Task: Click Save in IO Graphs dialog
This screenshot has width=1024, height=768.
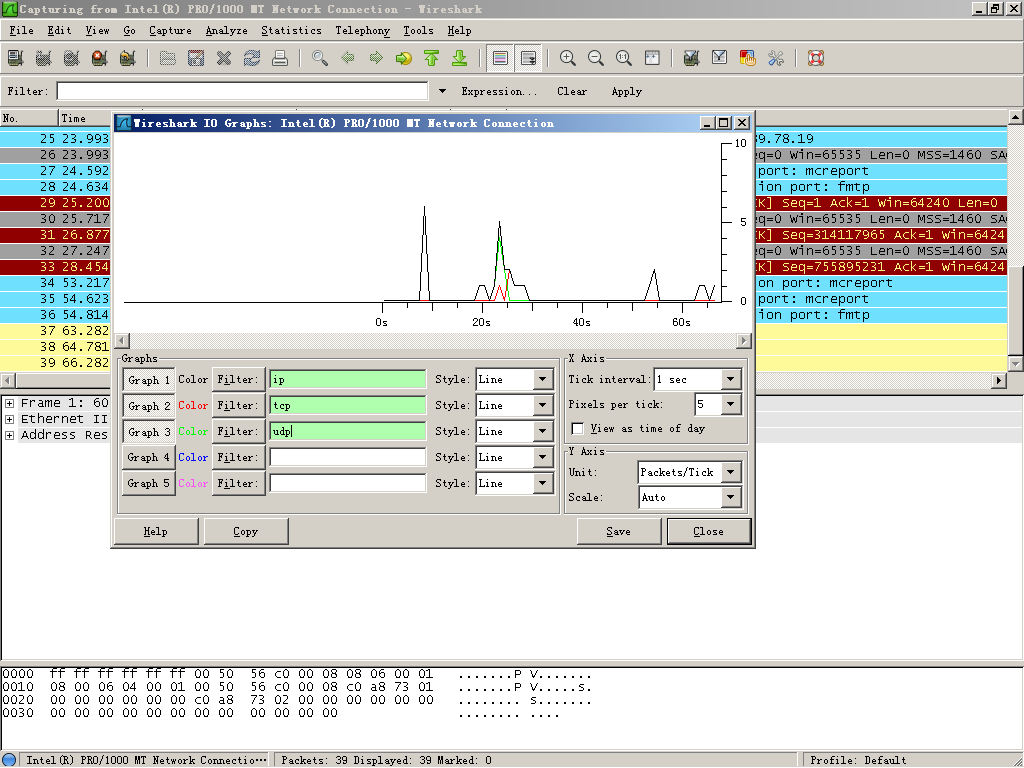Action: tap(618, 532)
